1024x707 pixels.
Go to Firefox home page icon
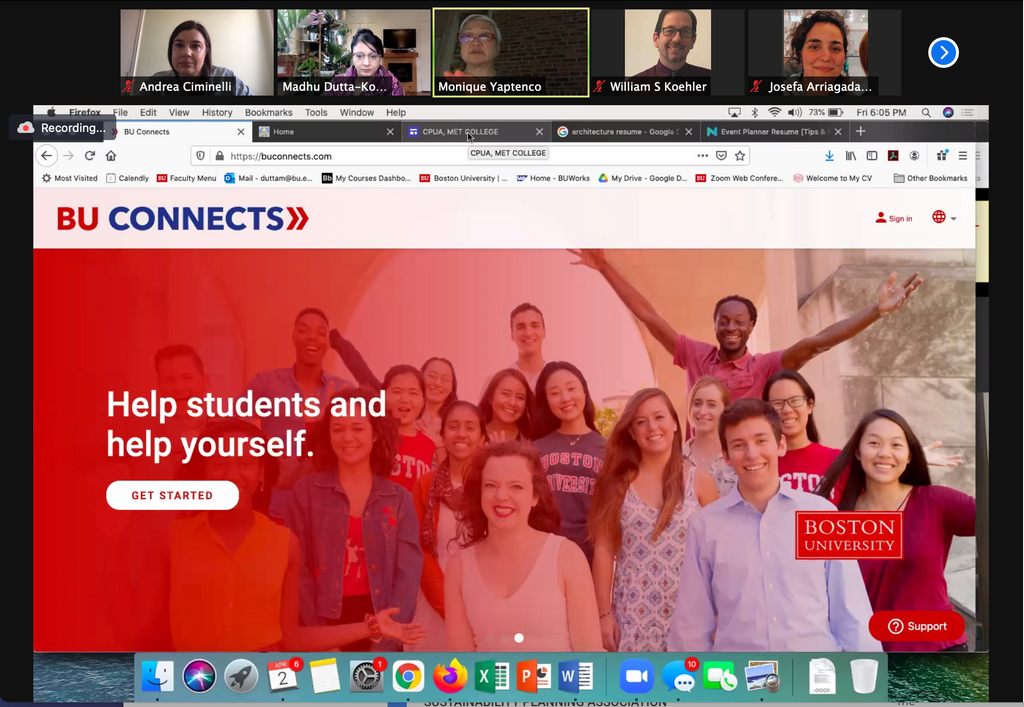click(x=111, y=156)
